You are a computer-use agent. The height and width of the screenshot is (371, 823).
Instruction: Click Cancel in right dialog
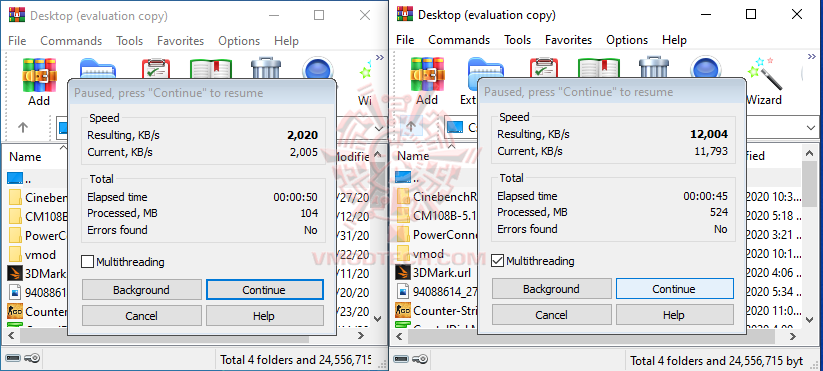pos(552,315)
